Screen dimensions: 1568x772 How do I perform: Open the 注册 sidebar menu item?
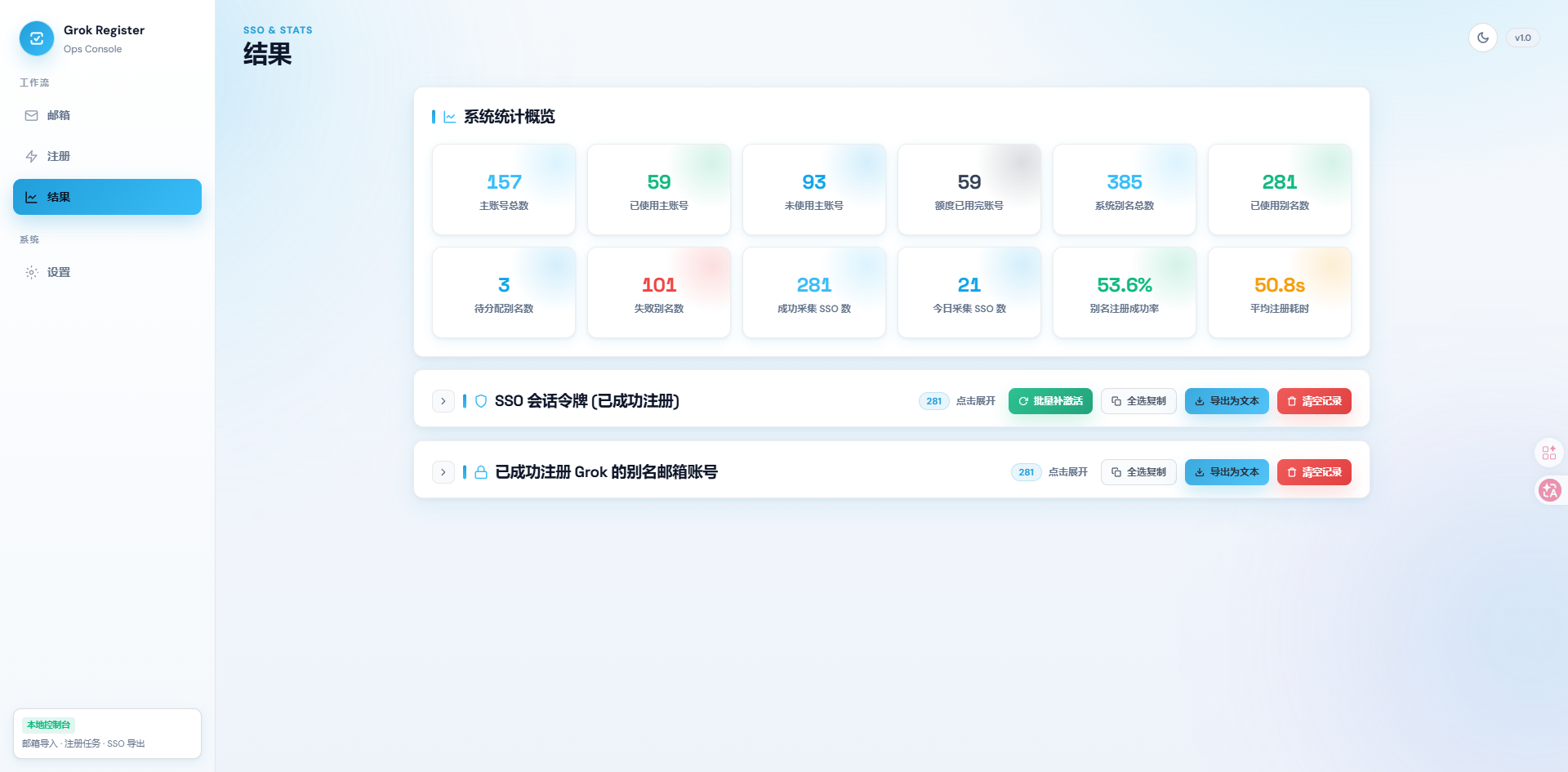point(107,156)
